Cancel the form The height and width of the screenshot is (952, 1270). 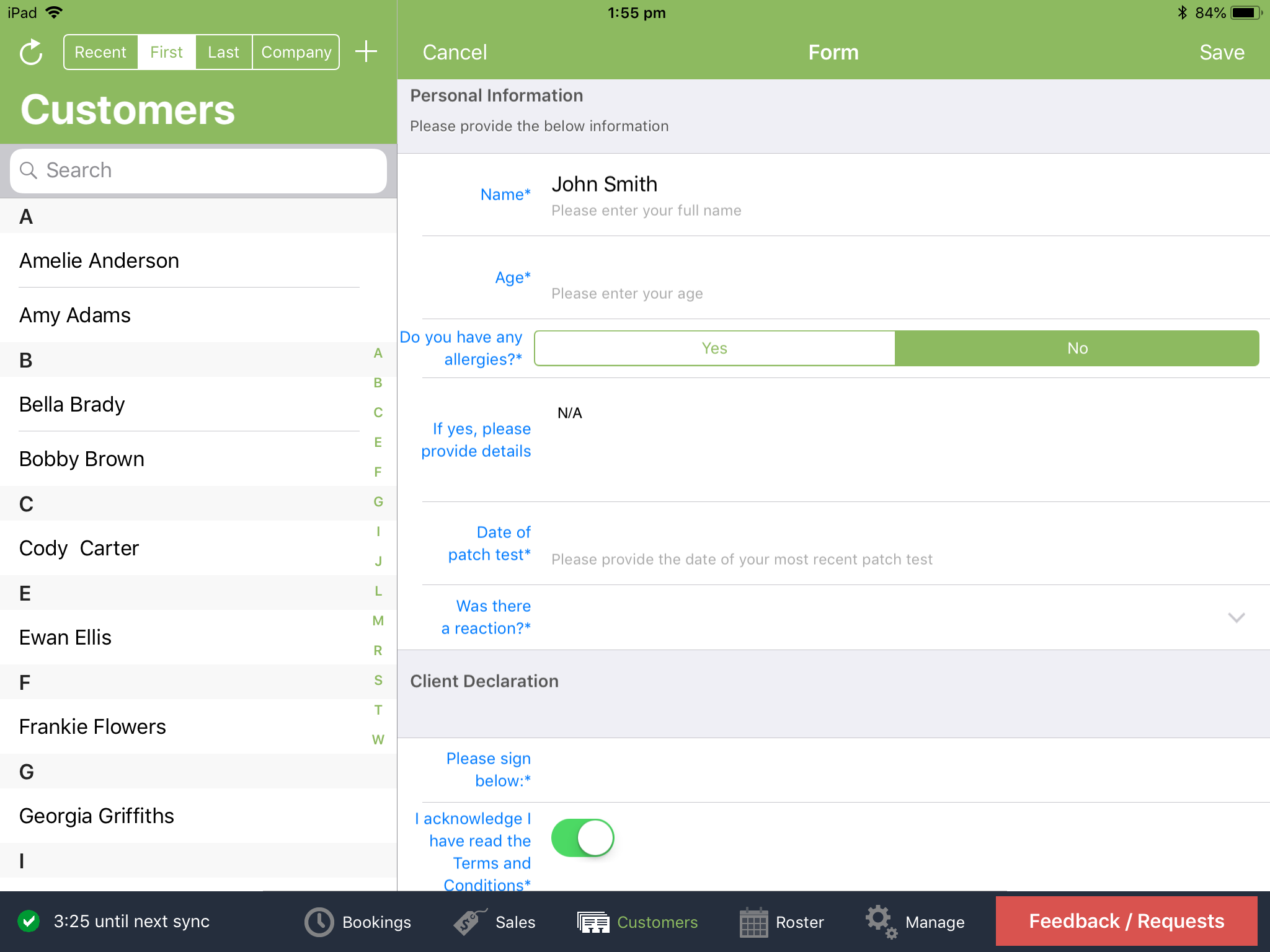(x=455, y=52)
